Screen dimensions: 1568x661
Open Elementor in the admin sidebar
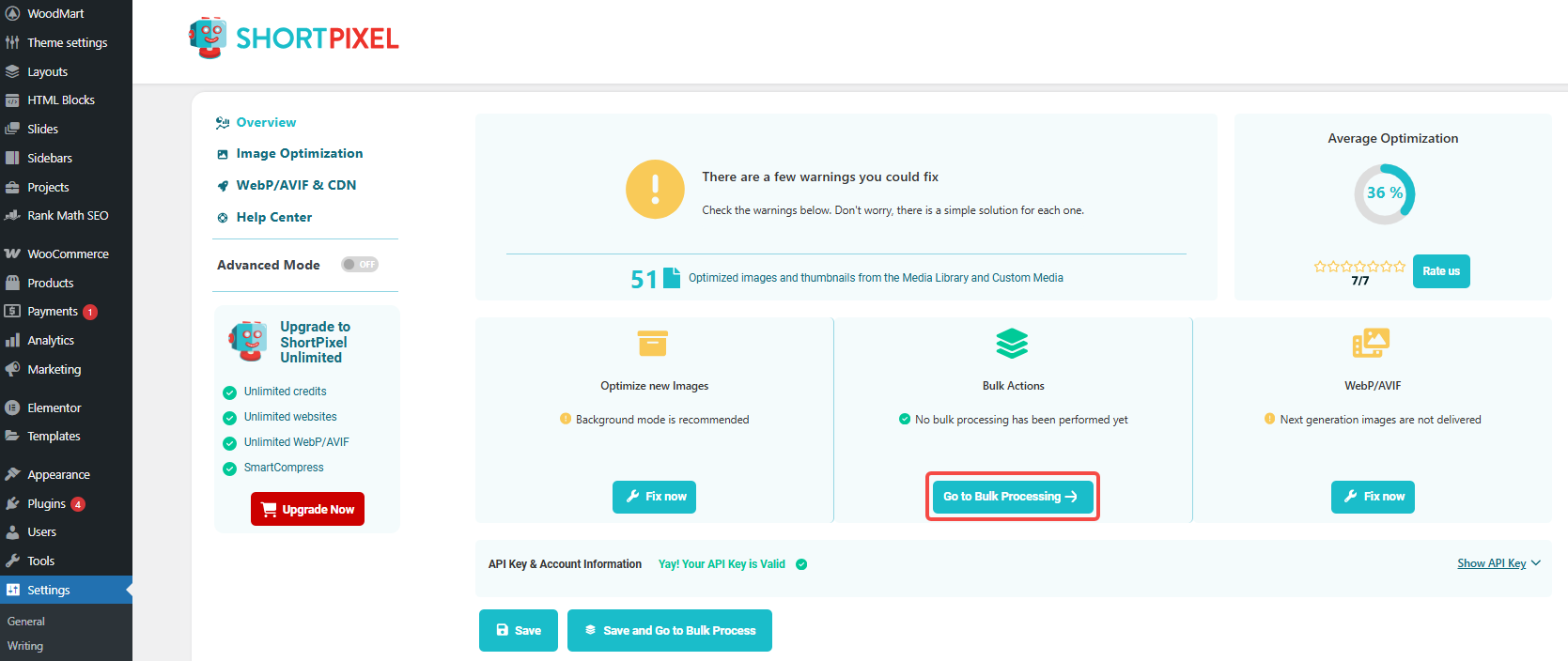(x=54, y=407)
